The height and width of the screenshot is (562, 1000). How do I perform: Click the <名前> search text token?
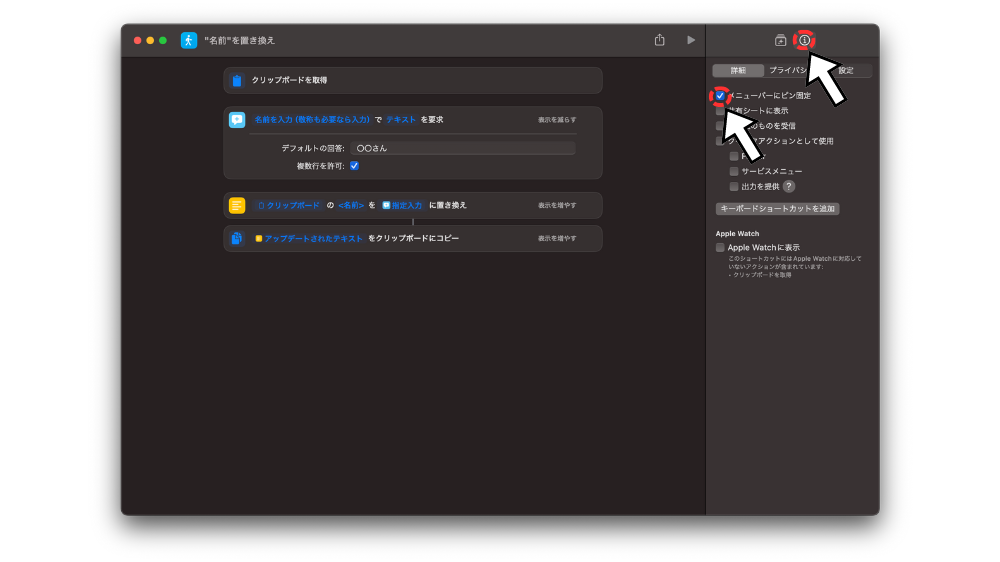point(351,205)
